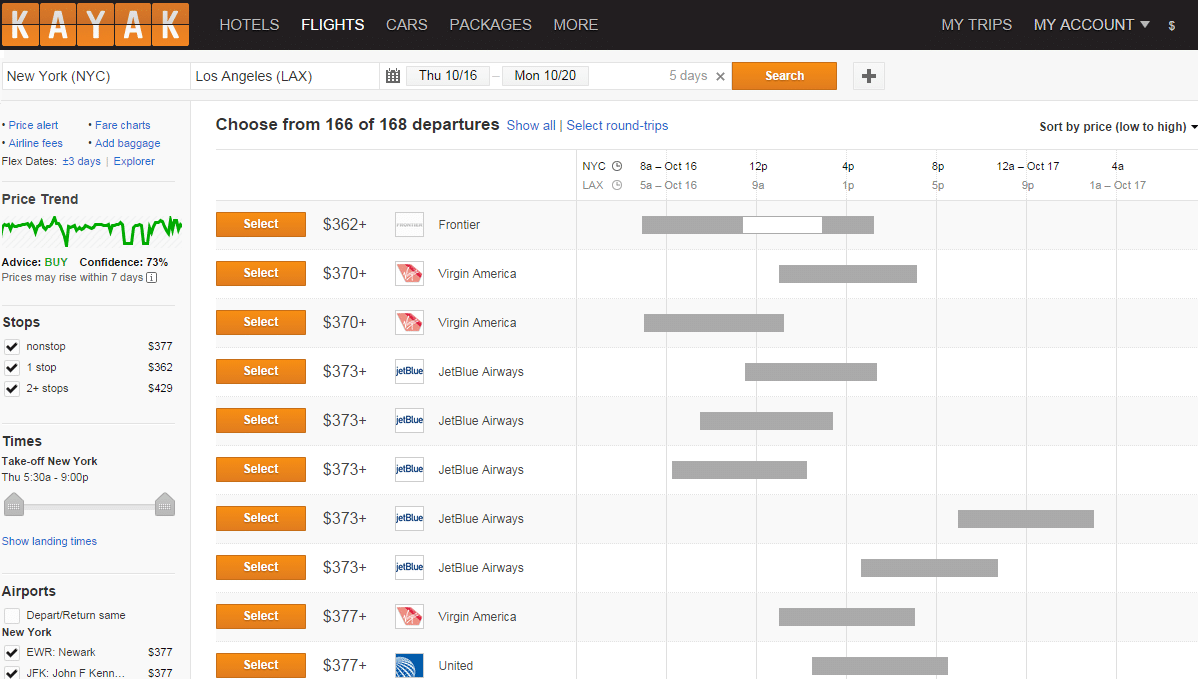Viewport: 1198px width, 679px height.
Task: Open the date picker calendar icon
Action: click(393, 76)
